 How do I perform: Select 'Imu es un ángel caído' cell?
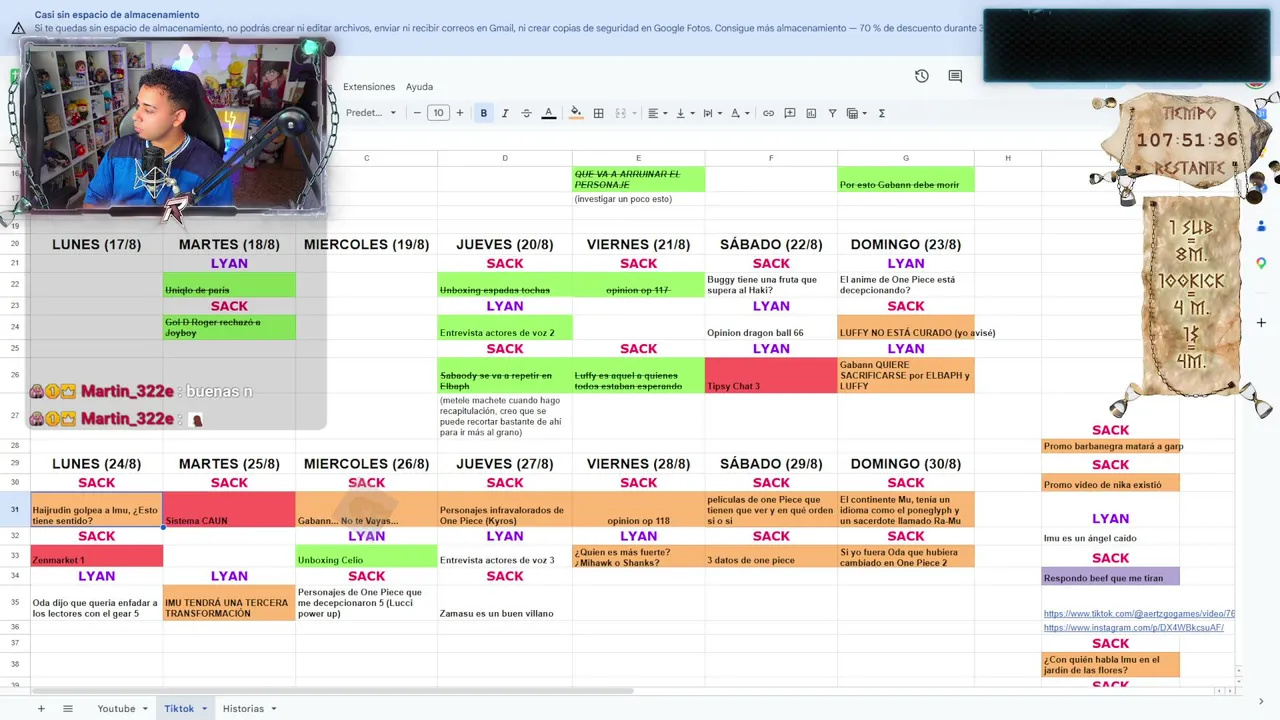click(x=1110, y=538)
